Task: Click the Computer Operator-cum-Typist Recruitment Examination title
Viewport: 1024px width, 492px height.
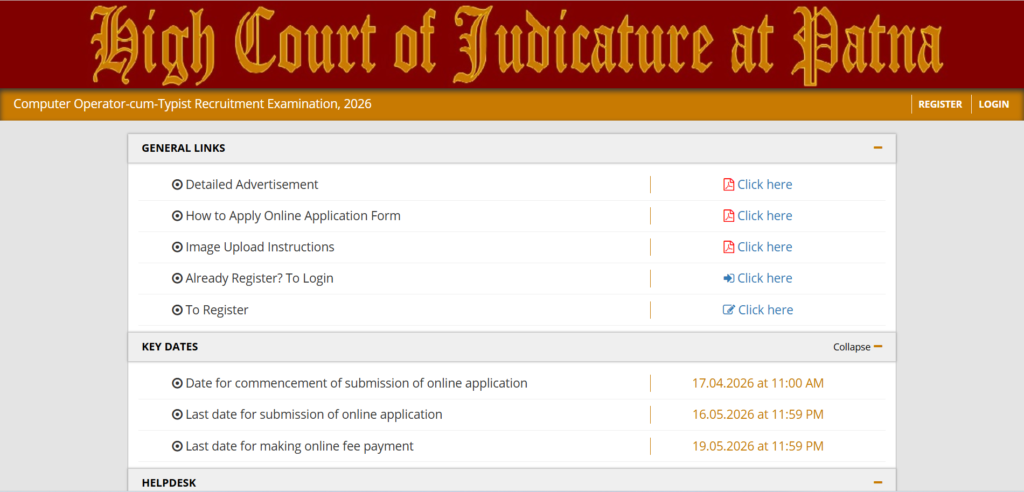Action: [193, 104]
